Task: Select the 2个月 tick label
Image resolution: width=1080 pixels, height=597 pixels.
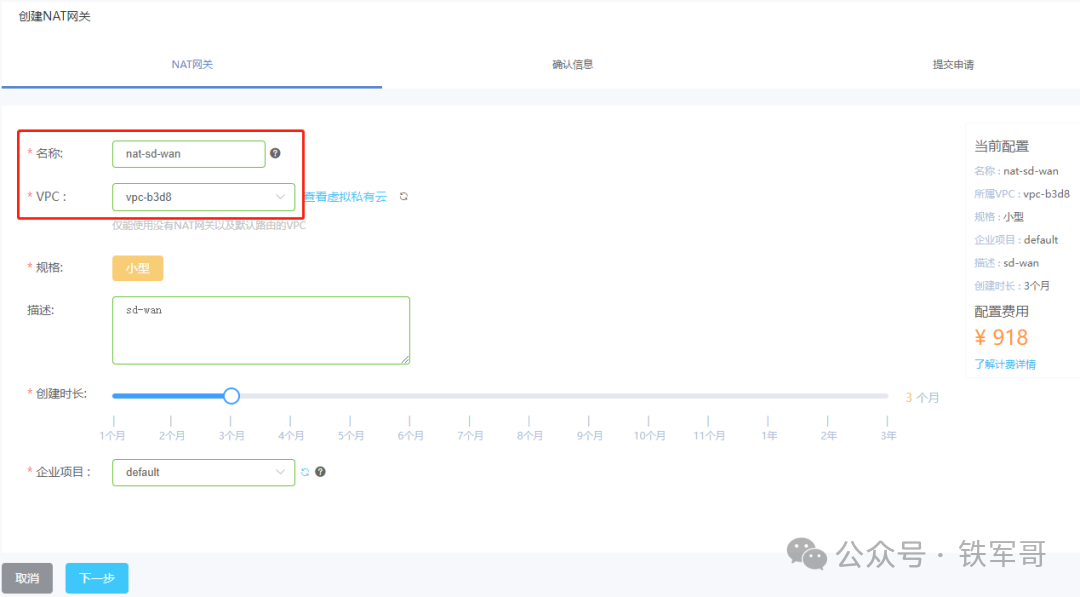Action: pos(172,436)
